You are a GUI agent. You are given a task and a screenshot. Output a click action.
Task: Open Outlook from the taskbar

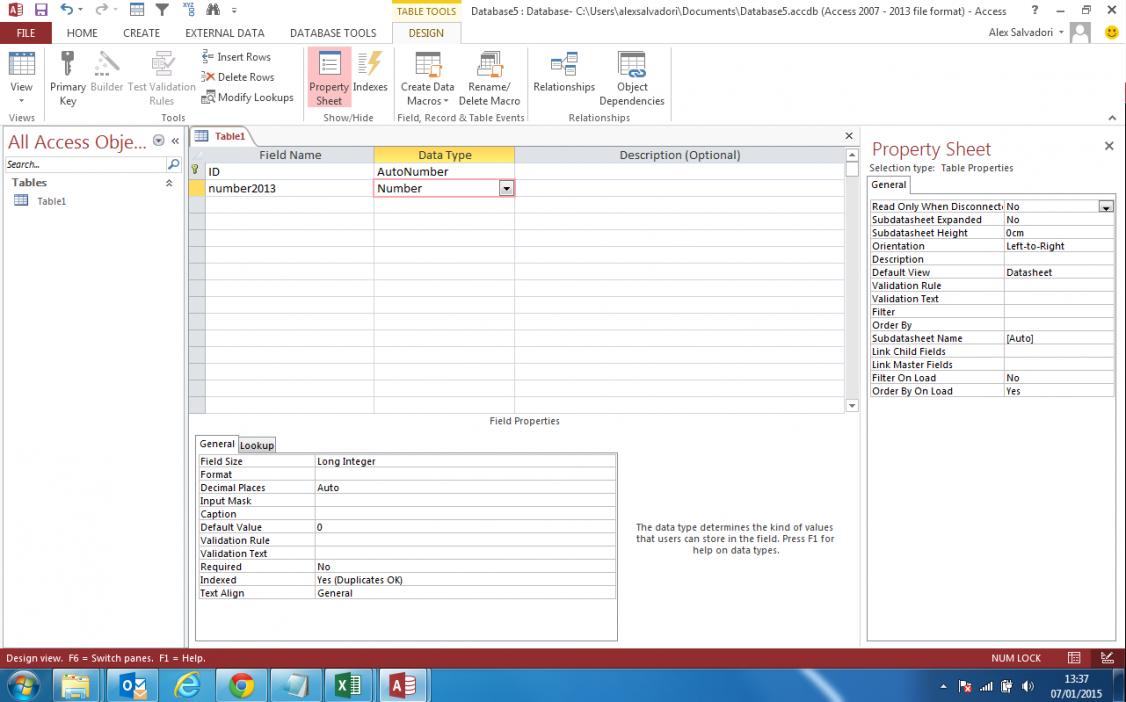point(134,685)
